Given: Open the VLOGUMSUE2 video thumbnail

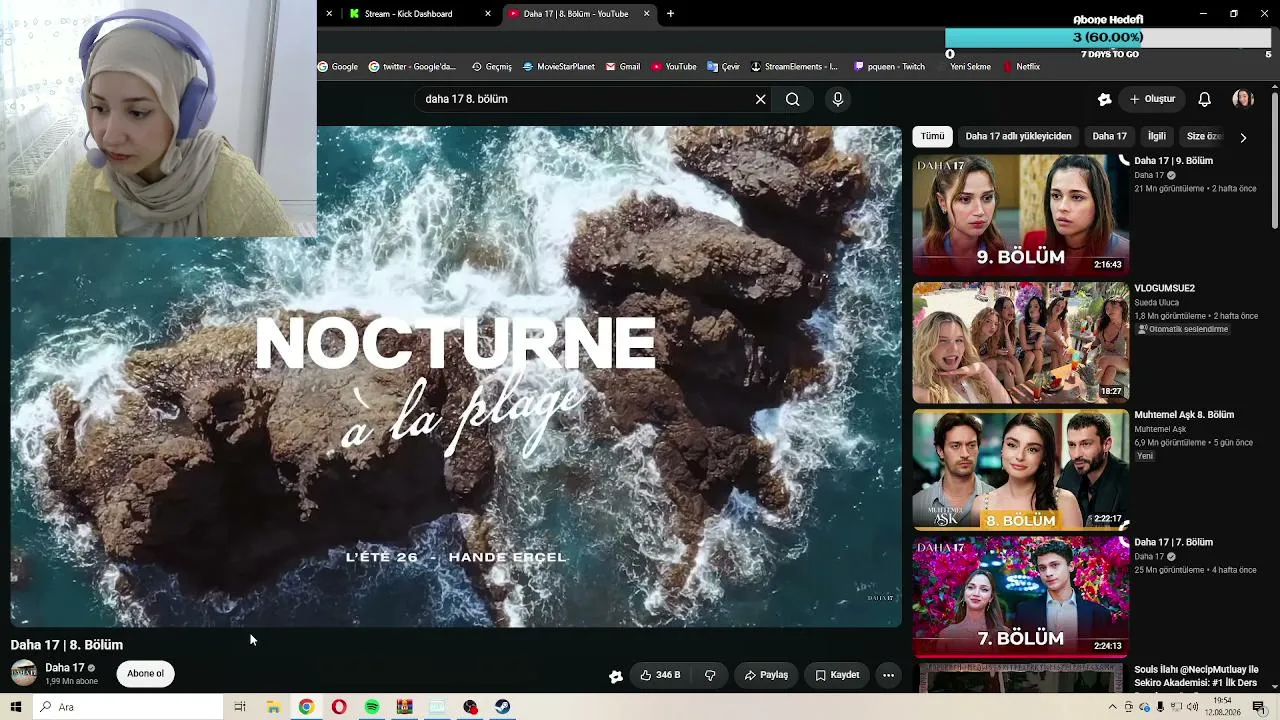Looking at the screenshot, I should (x=1020, y=342).
